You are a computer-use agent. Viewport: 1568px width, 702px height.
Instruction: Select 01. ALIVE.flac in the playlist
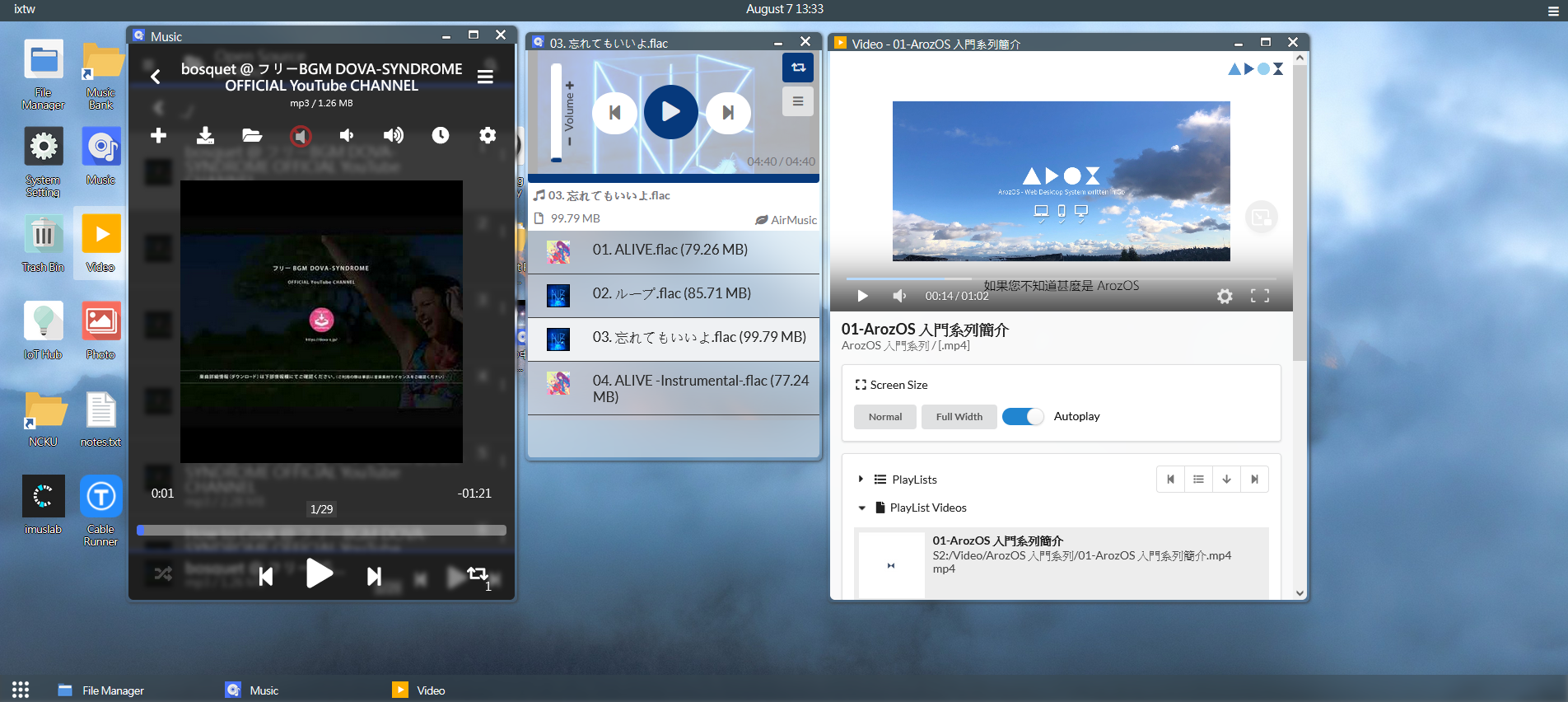point(672,250)
